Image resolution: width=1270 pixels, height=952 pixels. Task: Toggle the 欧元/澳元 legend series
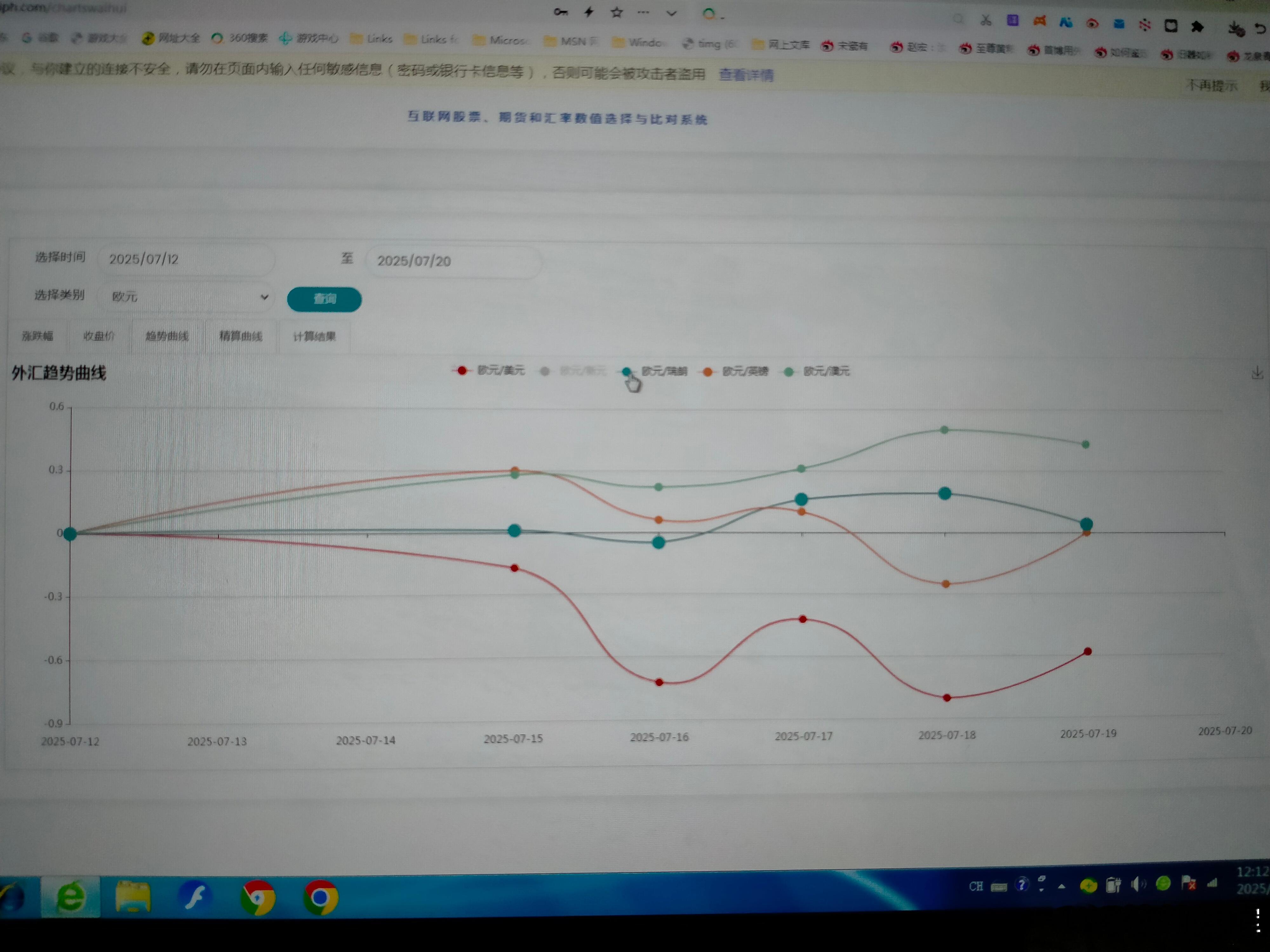pos(816,371)
